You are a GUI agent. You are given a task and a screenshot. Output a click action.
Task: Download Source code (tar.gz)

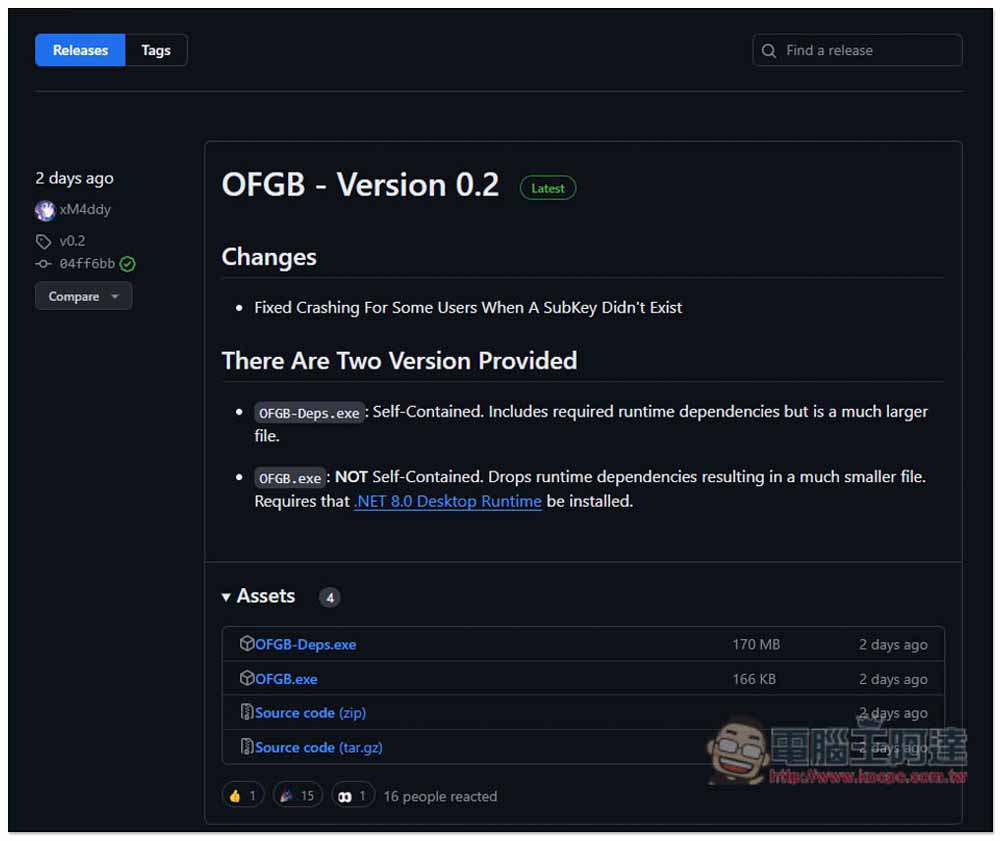[x=319, y=748]
